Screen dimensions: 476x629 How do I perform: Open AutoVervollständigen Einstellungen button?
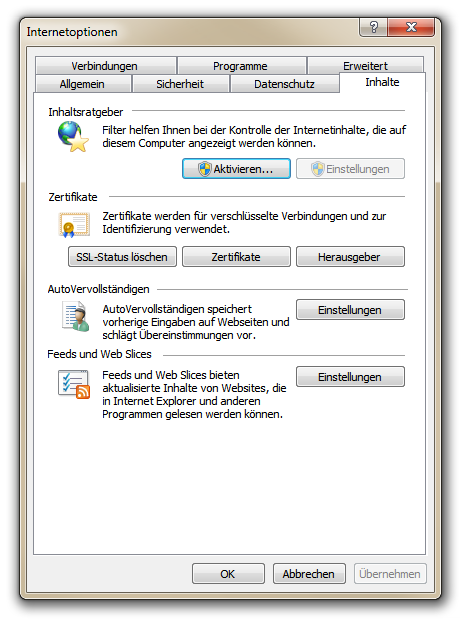(x=350, y=310)
